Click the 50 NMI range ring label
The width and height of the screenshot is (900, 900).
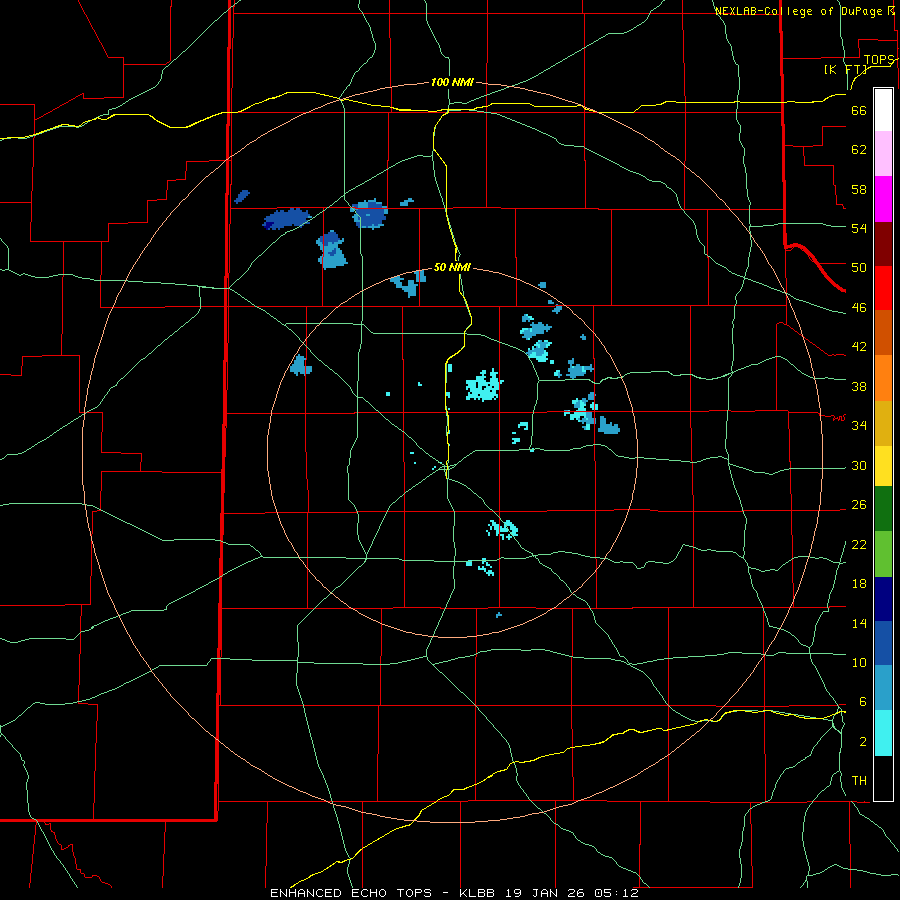click(452, 267)
